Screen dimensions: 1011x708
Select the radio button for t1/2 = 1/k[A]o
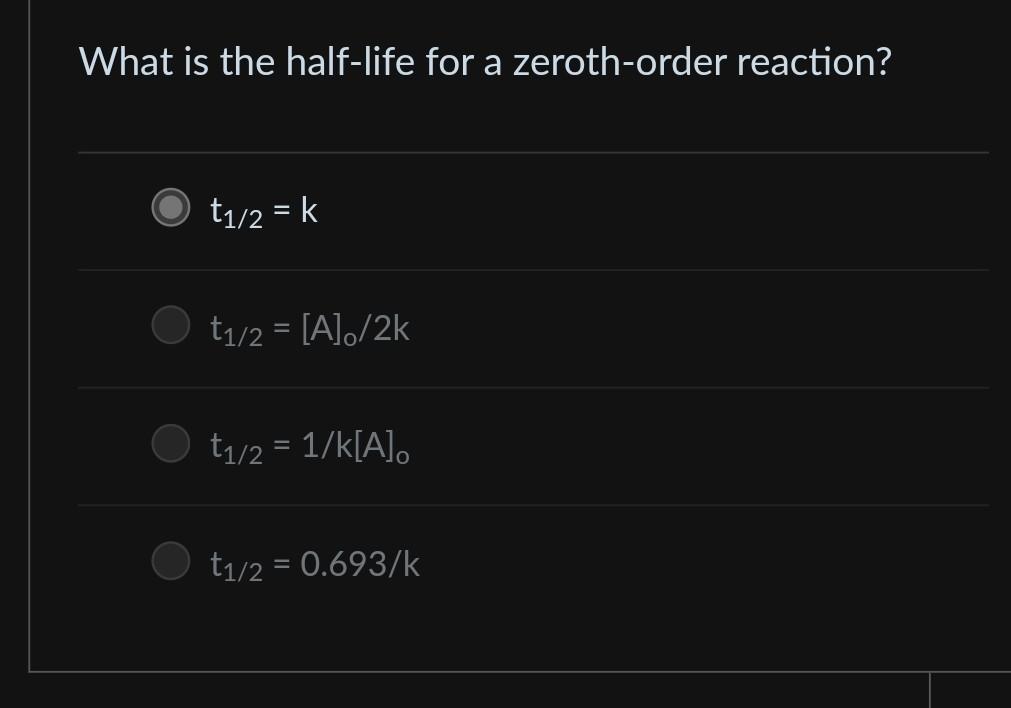(170, 443)
